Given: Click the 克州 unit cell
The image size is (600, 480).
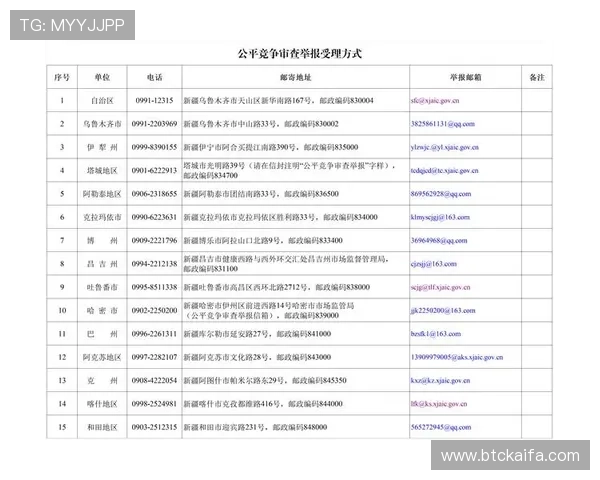Looking at the screenshot, I should [x=102, y=381].
